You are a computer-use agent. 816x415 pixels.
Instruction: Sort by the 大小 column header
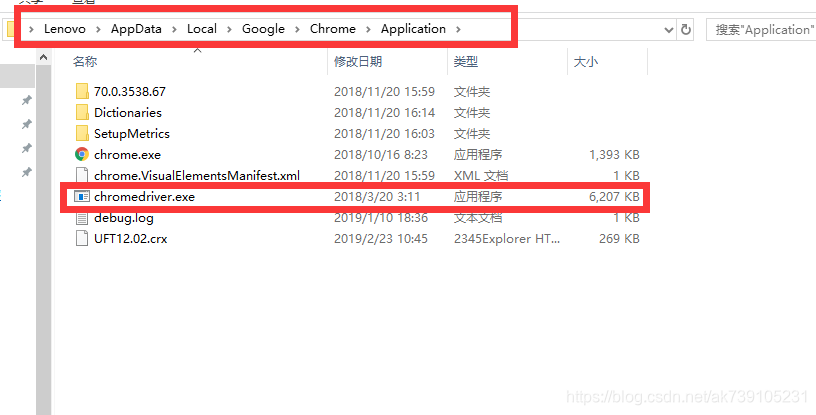click(585, 61)
